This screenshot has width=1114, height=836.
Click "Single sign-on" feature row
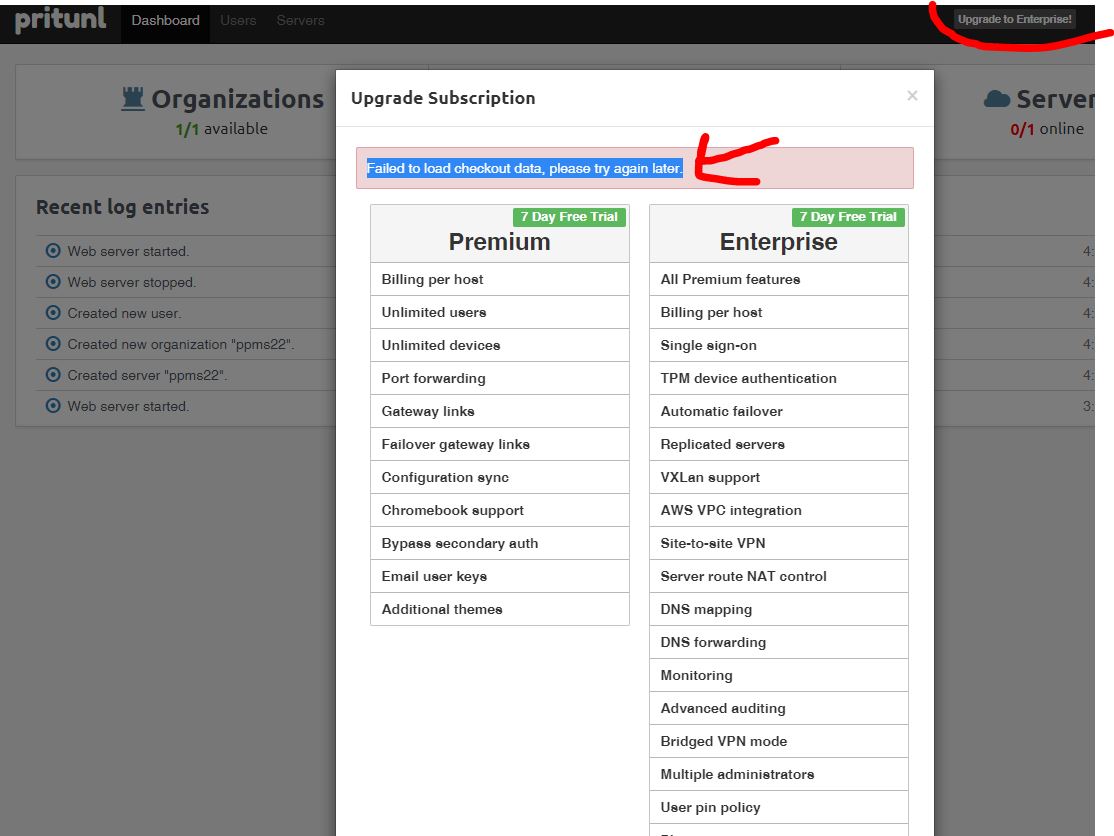coord(779,345)
